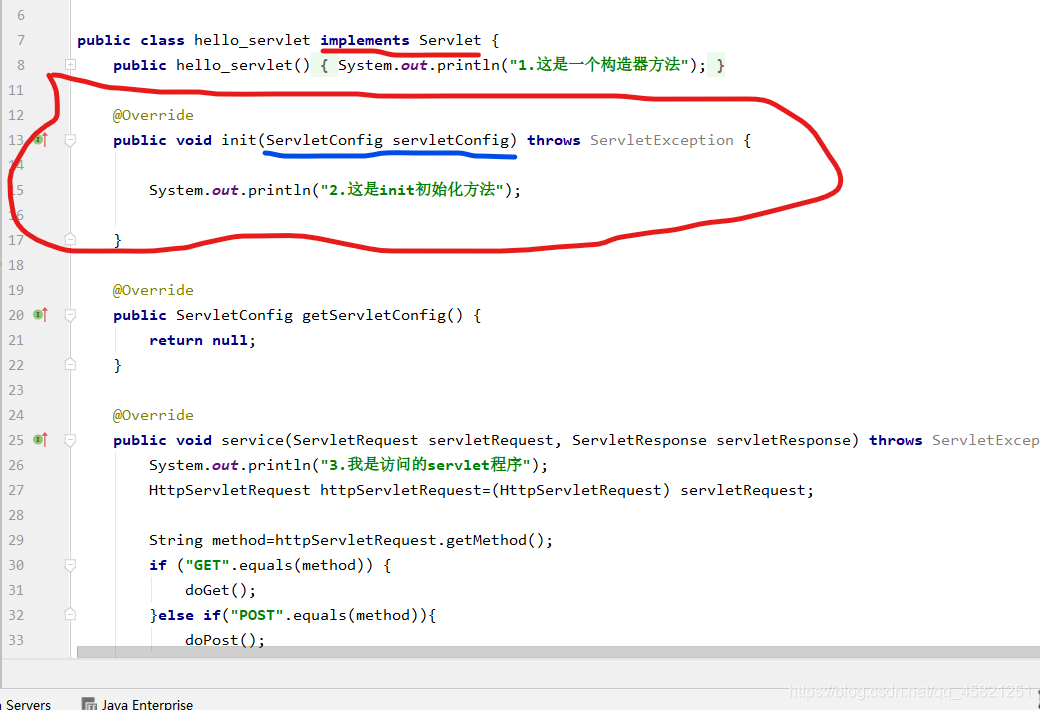
Task: Click the implements gutter icon on line 25
Action: click(40, 439)
